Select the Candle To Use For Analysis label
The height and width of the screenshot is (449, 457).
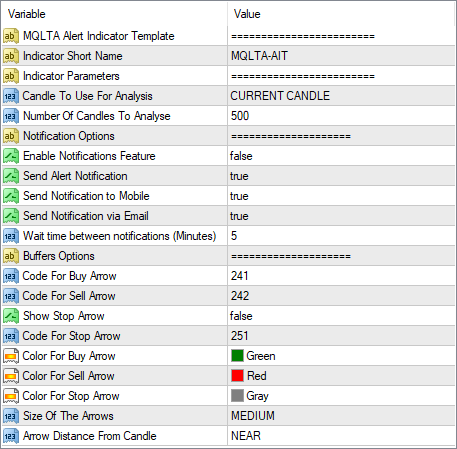pos(87,96)
